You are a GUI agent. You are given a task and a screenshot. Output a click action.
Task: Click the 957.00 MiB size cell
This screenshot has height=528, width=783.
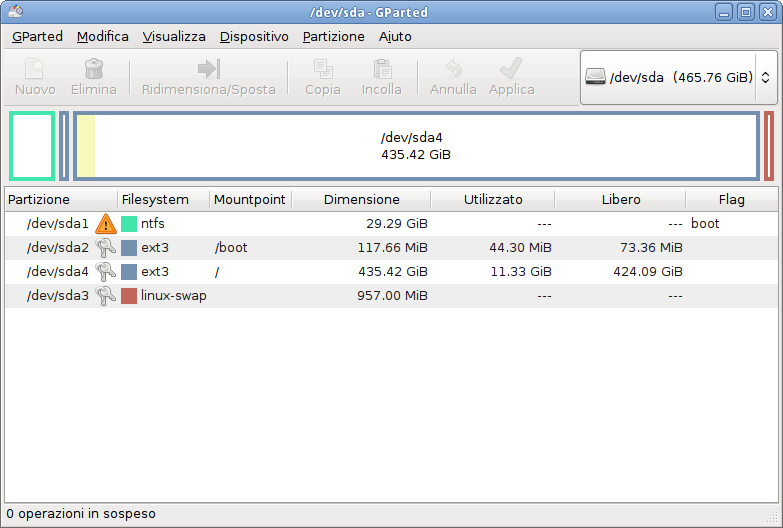392,295
